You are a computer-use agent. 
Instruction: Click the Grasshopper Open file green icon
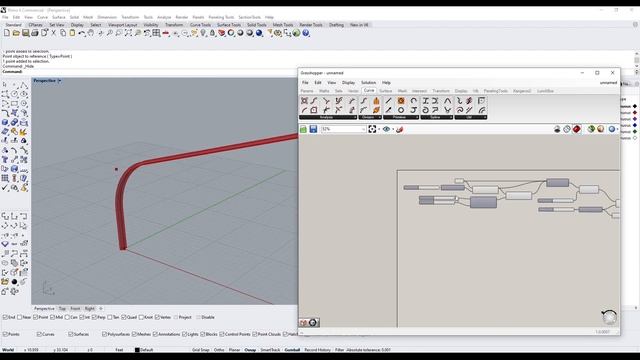(303, 129)
